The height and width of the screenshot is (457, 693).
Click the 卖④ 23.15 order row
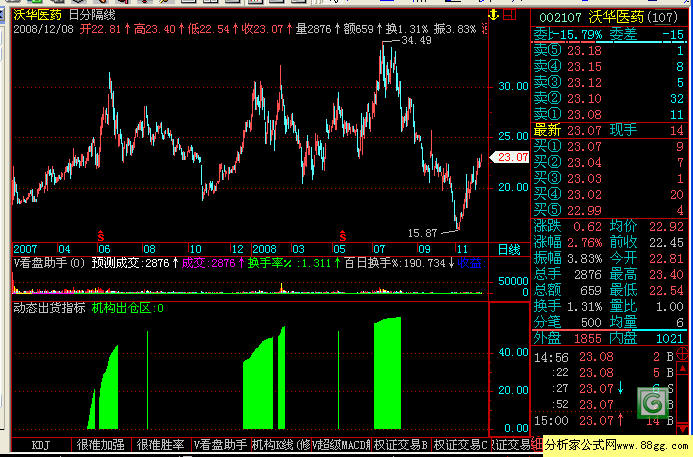[609, 67]
